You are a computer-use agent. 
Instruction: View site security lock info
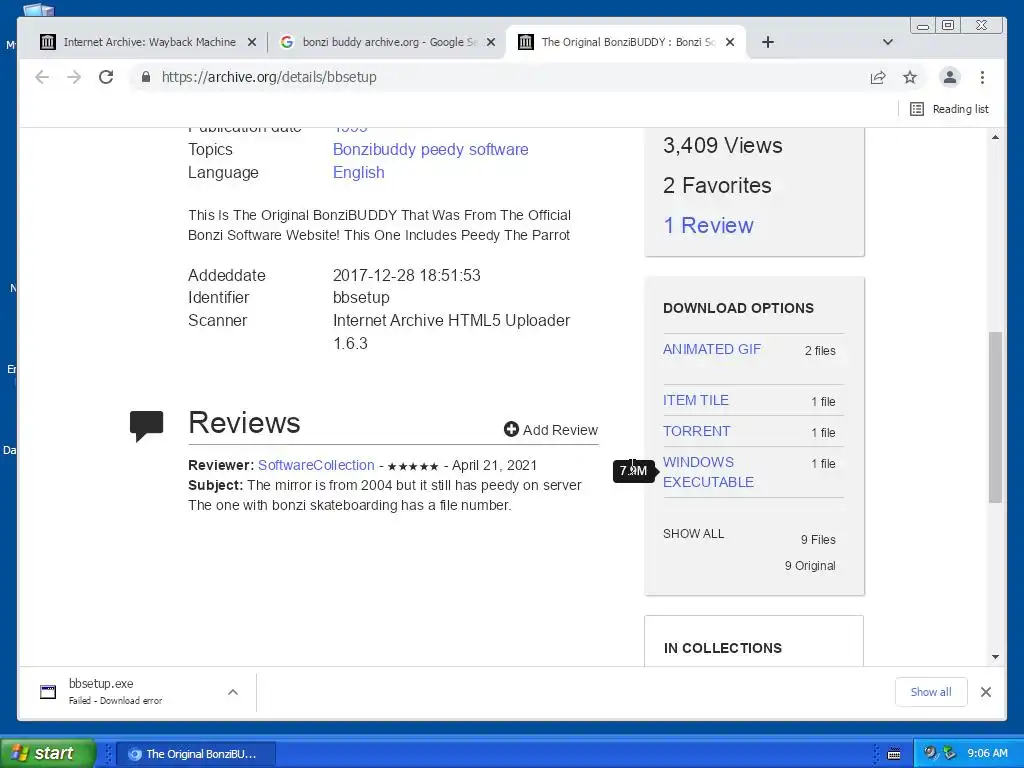(146, 77)
